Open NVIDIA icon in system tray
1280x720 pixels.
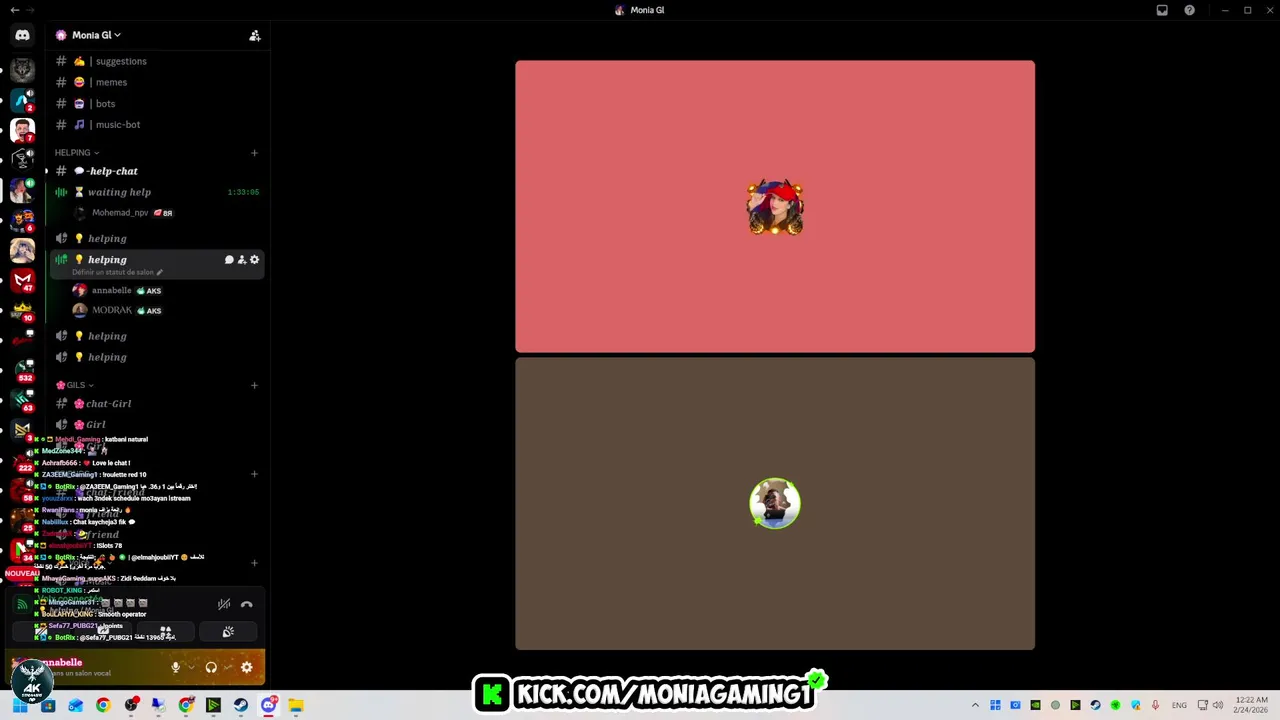[1035, 705]
